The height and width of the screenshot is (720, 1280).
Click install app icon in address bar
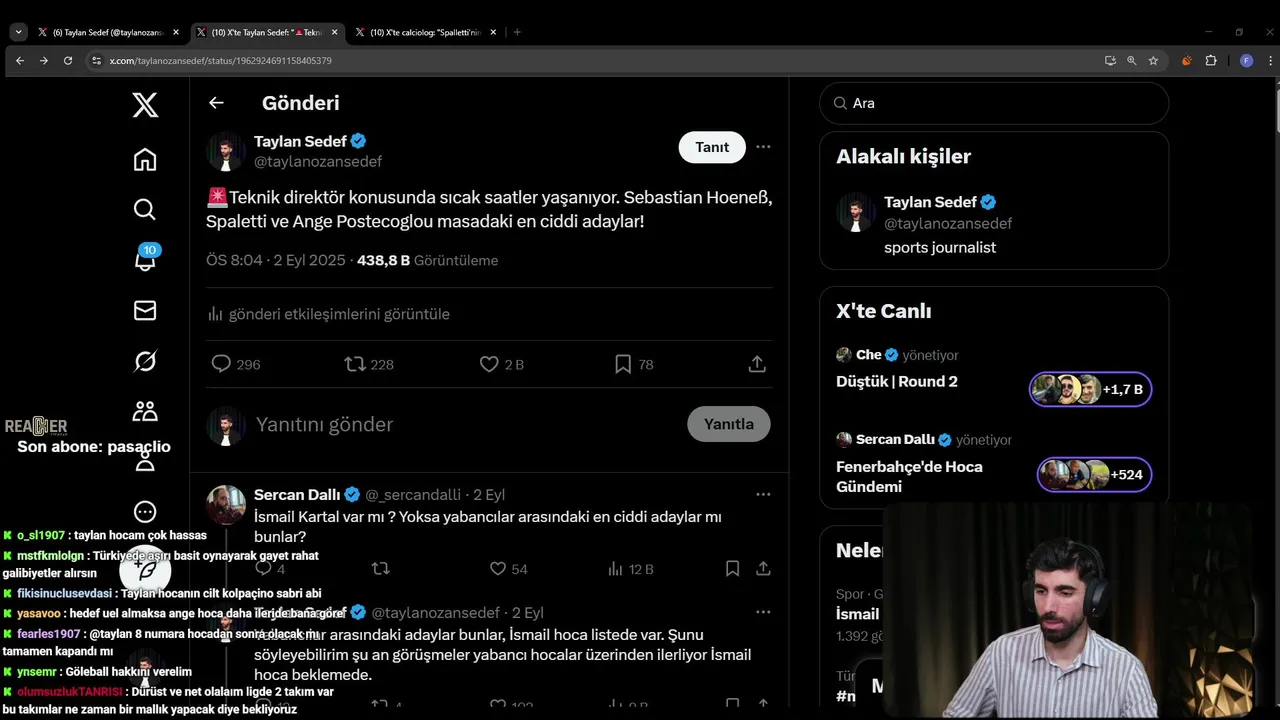click(x=1110, y=61)
